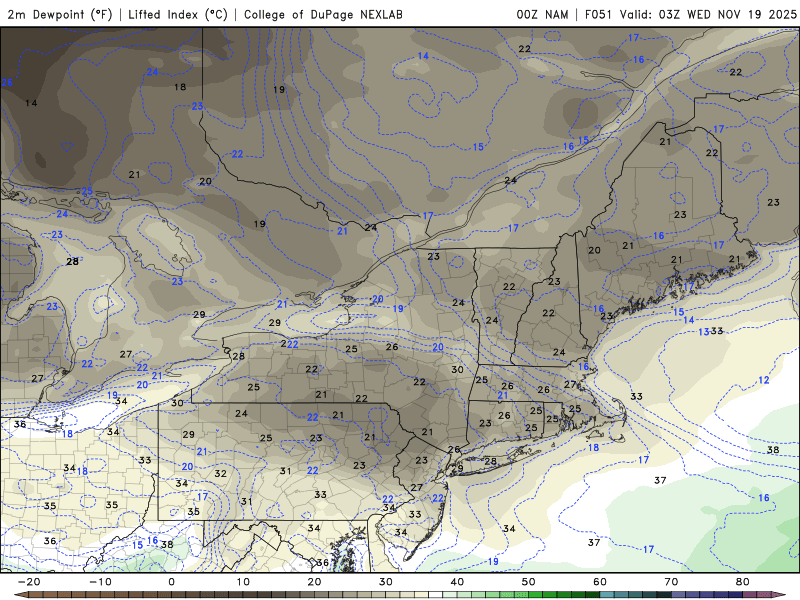Viewport: 800px width, 600px height.
Task: Click the -20 tick label on colorbar
Action: coord(29,582)
